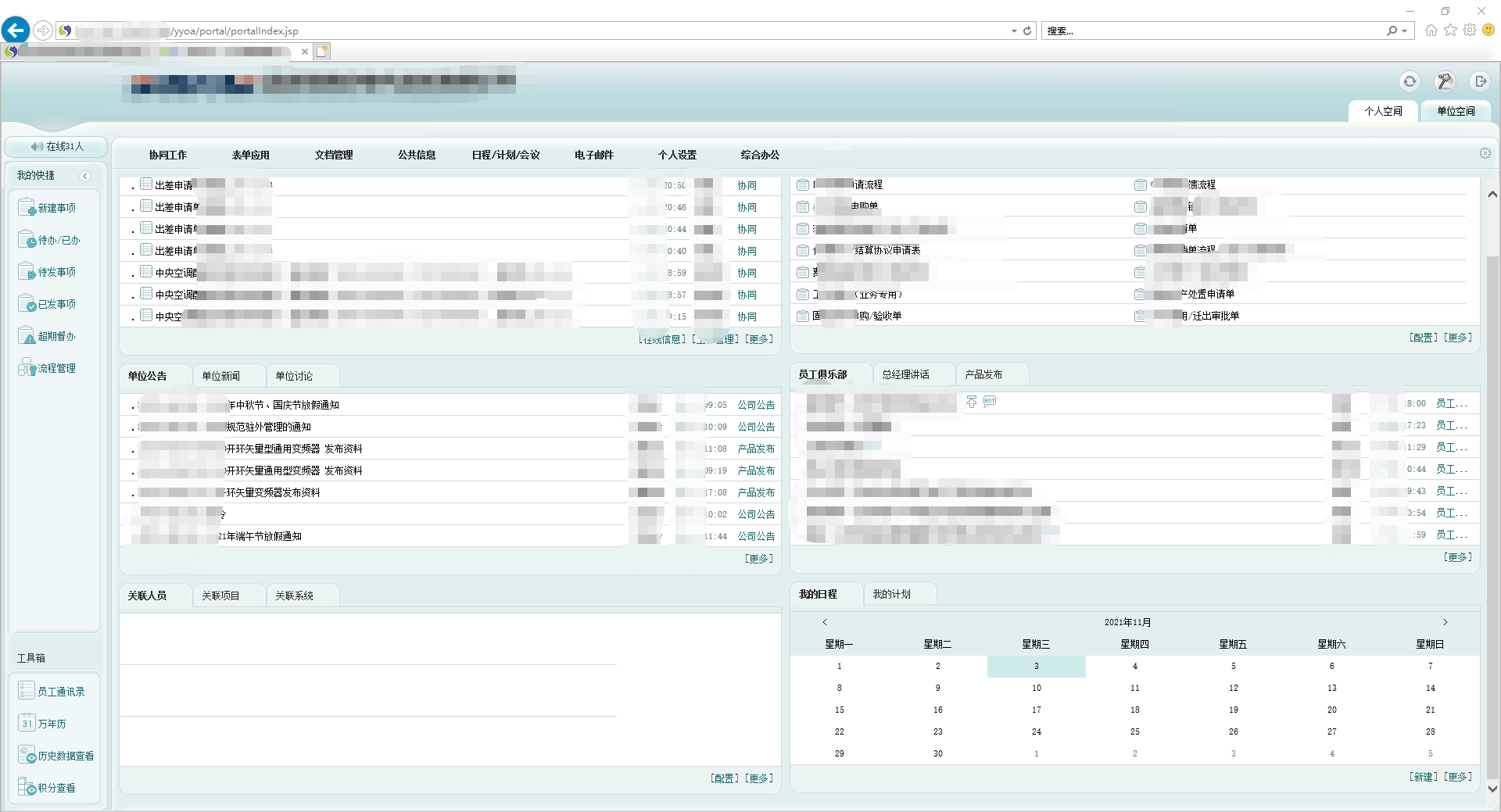This screenshot has height=812, width=1501.
Task: Click [更多] under 单位公告
Action: [758, 558]
